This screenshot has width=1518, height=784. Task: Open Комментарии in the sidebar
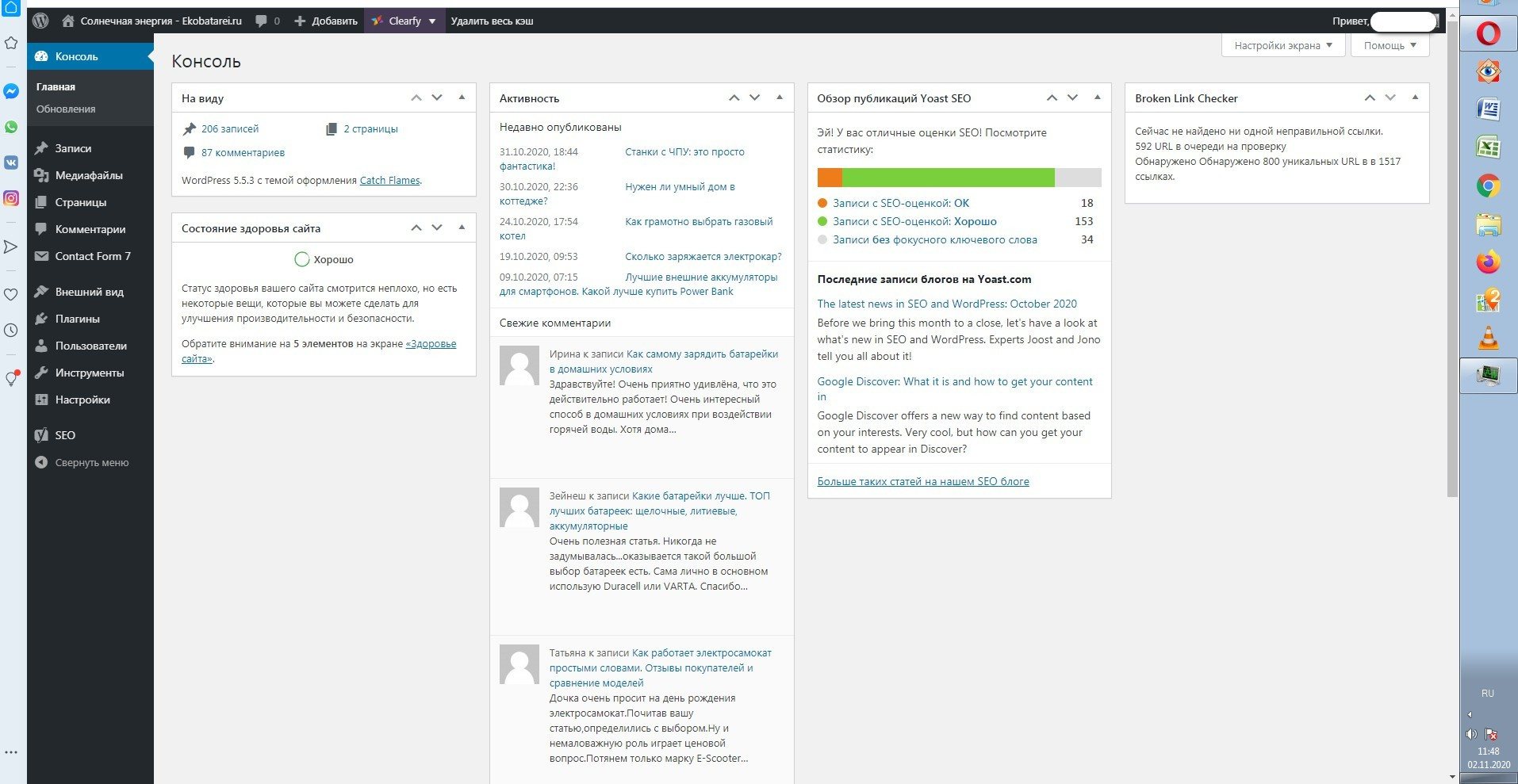point(90,229)
